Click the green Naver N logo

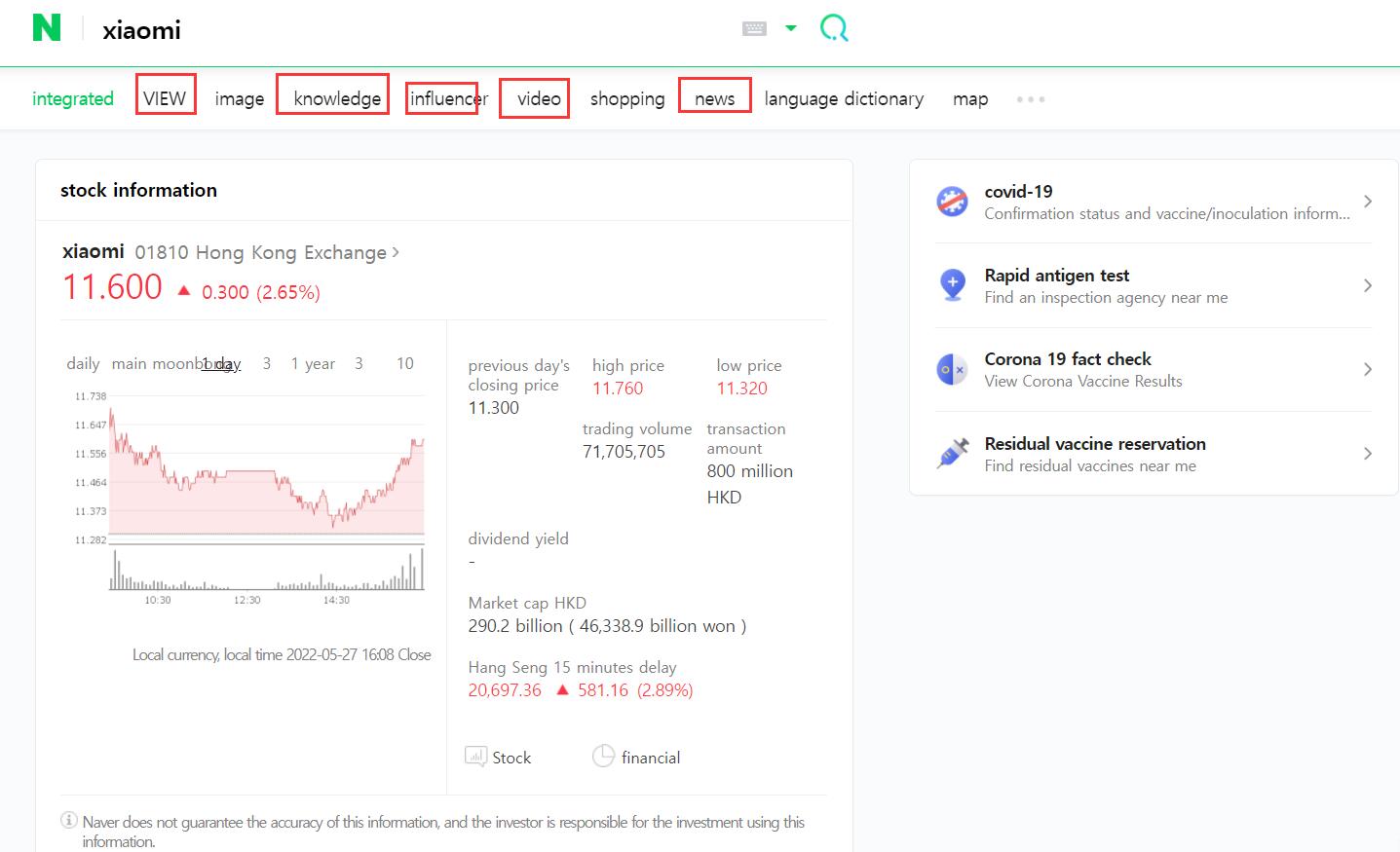[x=47, y=28]
